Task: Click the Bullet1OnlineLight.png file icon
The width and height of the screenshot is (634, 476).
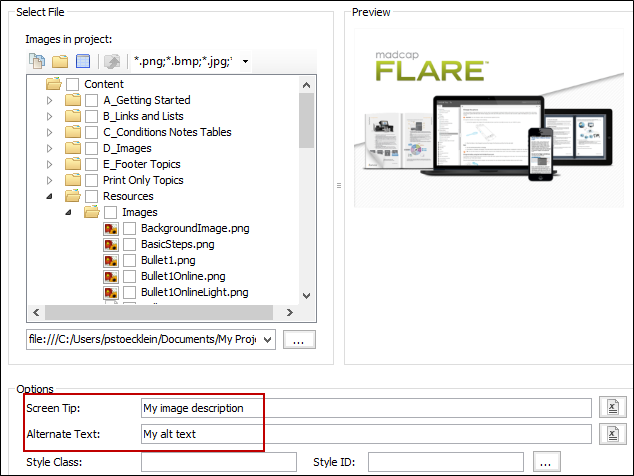Action: point(111,292)
